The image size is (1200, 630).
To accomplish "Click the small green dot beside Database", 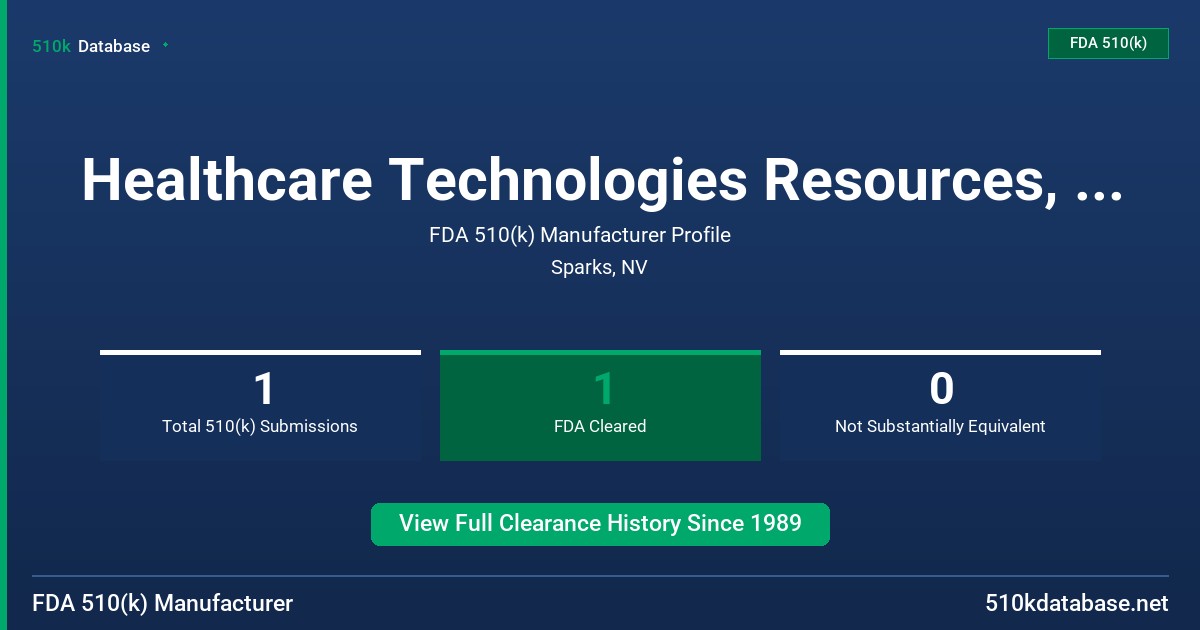I will point(165,45).
